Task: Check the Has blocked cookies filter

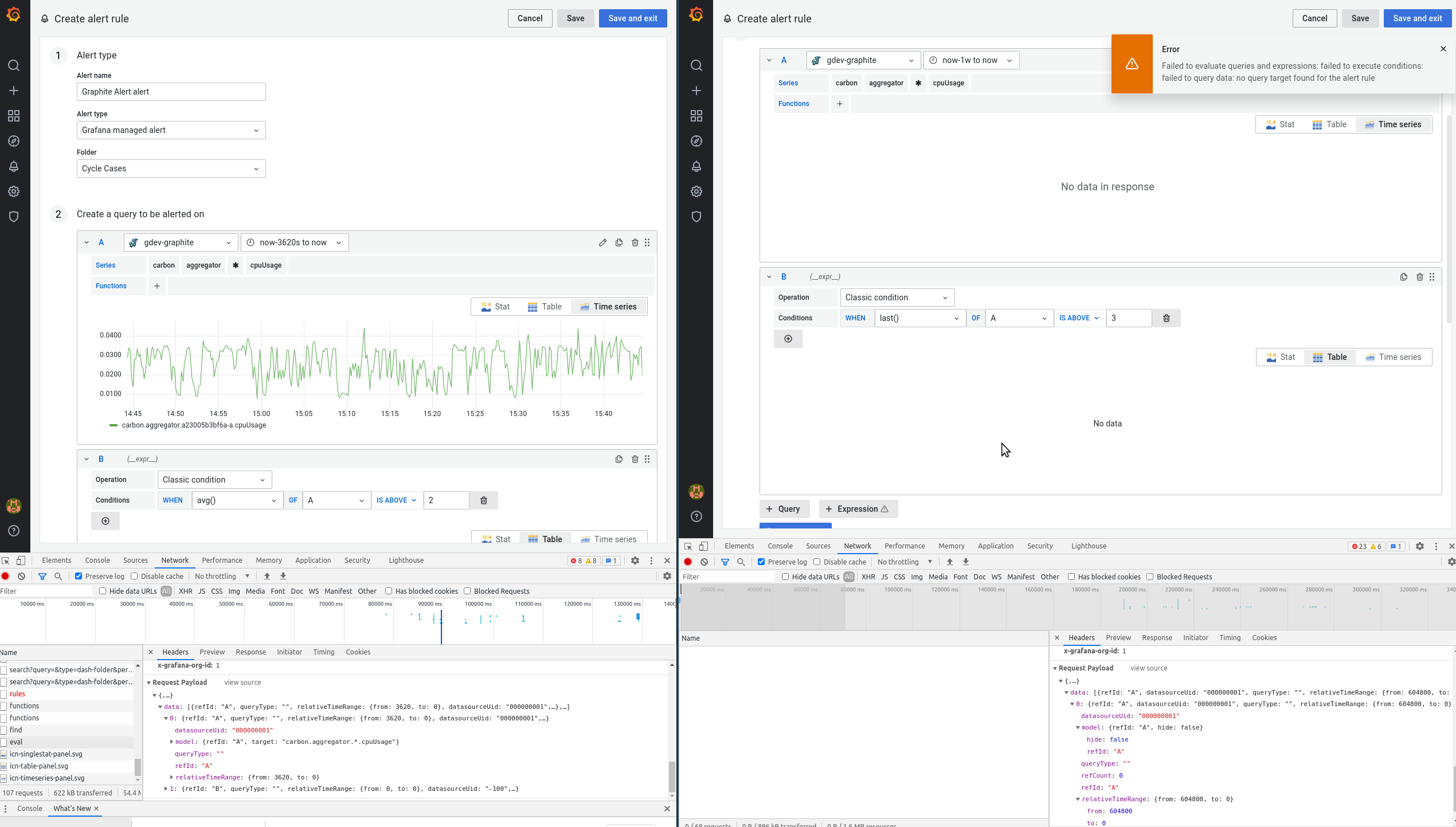Action: (x=389, y=591)
